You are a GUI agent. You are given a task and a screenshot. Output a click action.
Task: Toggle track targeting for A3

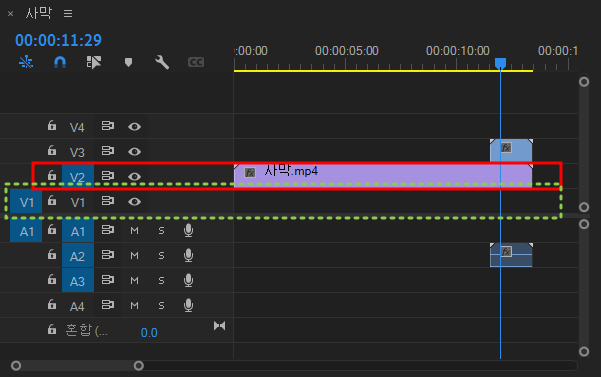coord(77,281)
